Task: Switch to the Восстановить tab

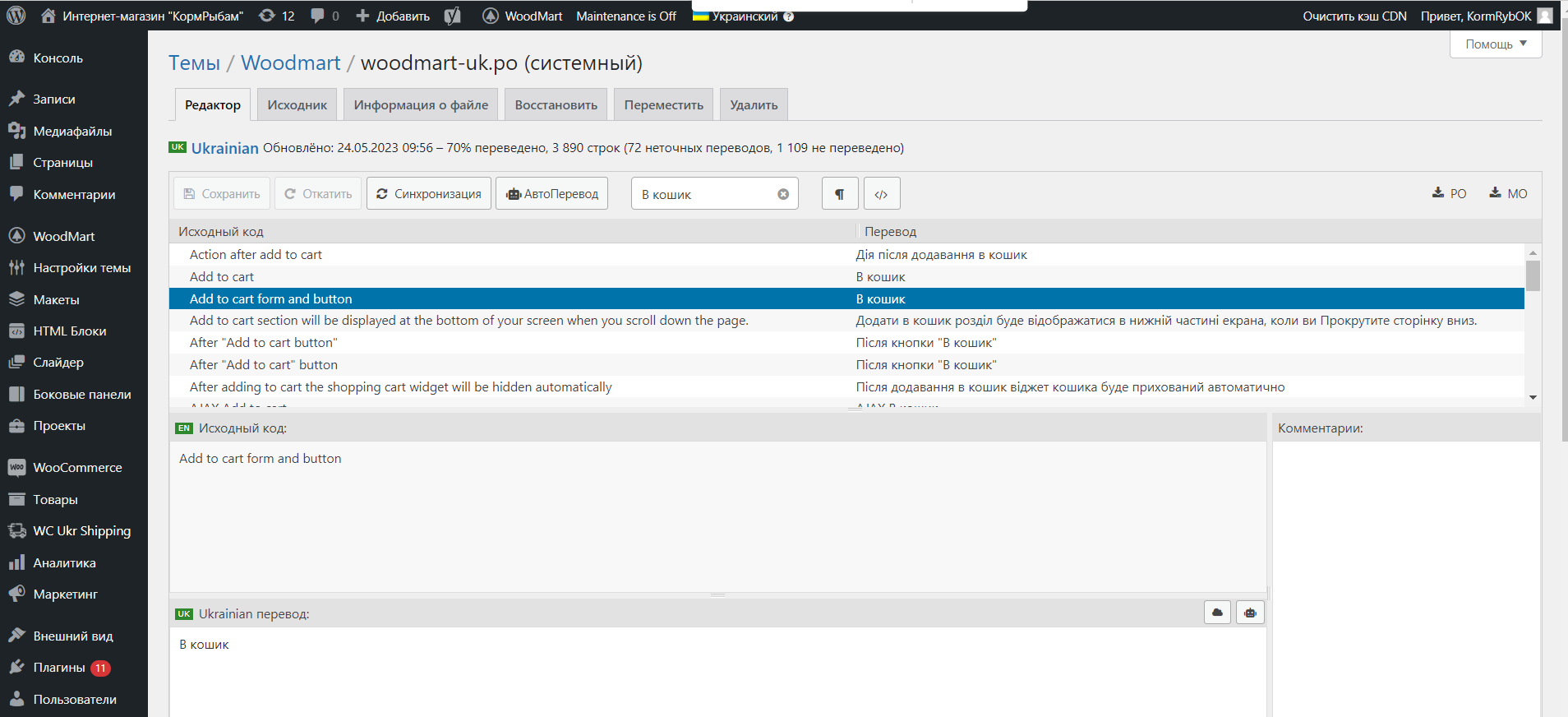Action: click(556, 104)
